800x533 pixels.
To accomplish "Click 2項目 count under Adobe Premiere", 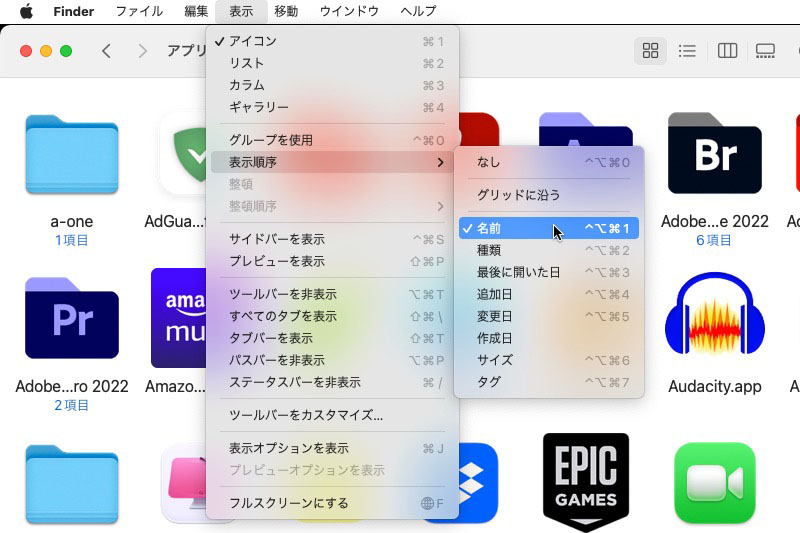I will [71, 405].
